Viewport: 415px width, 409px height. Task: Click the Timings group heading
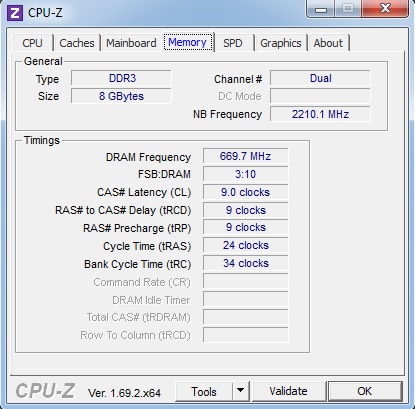pos(42,140)
